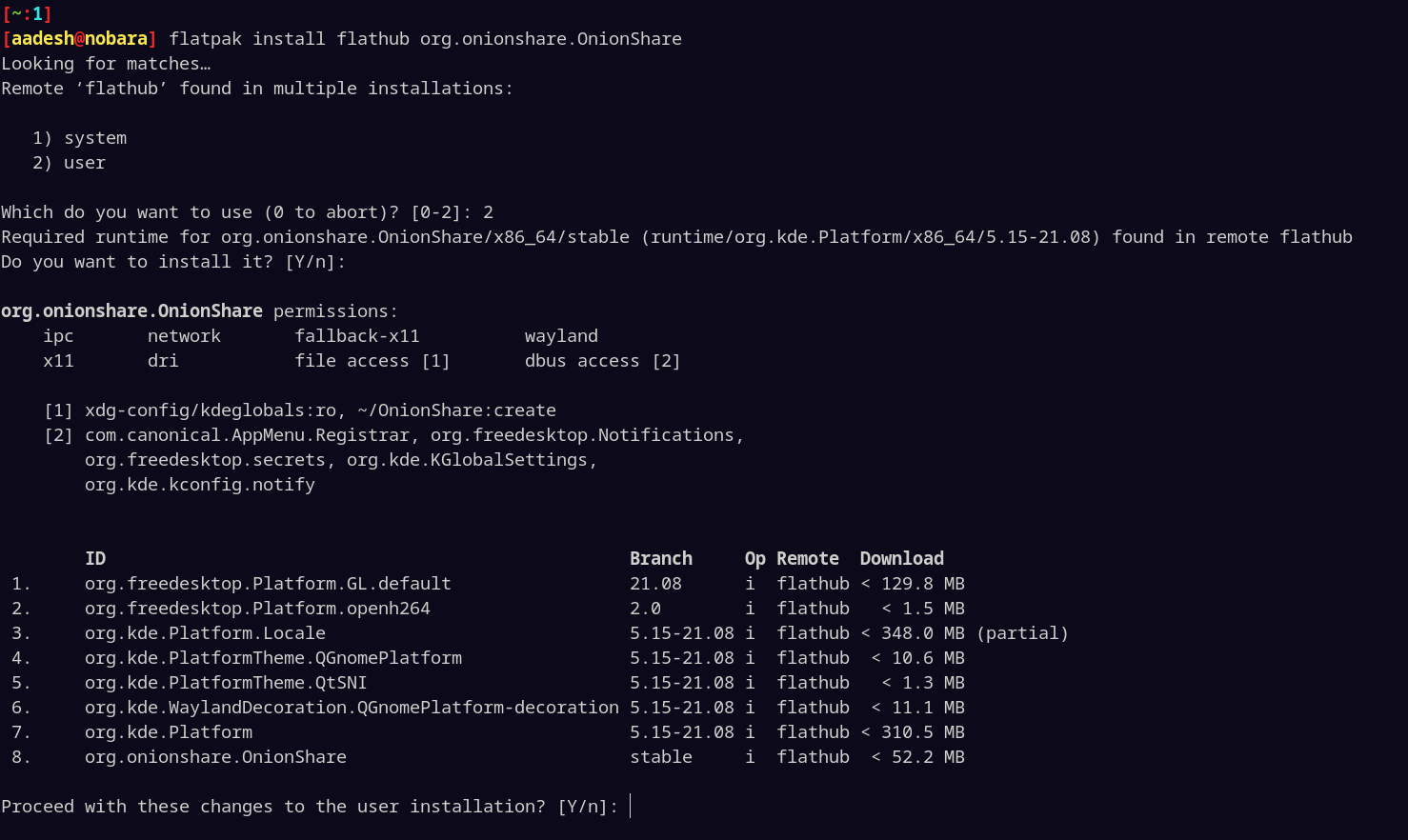Viewport: 1408px width, 840px height.
Task: Click the Download column header
Action: click(901, 558)
